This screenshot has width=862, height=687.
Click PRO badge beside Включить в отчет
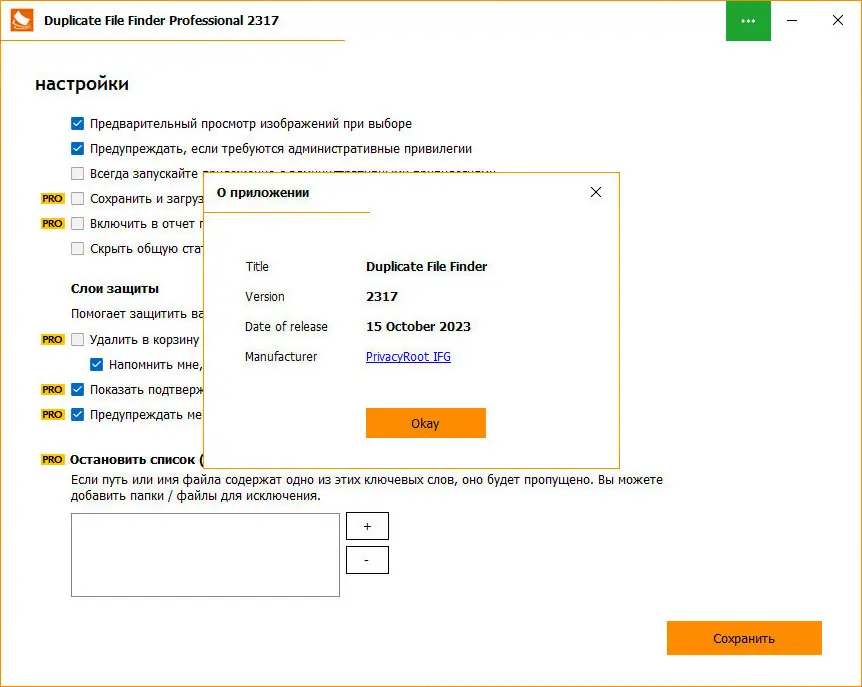pyautogui.click(x=52, y=224)
